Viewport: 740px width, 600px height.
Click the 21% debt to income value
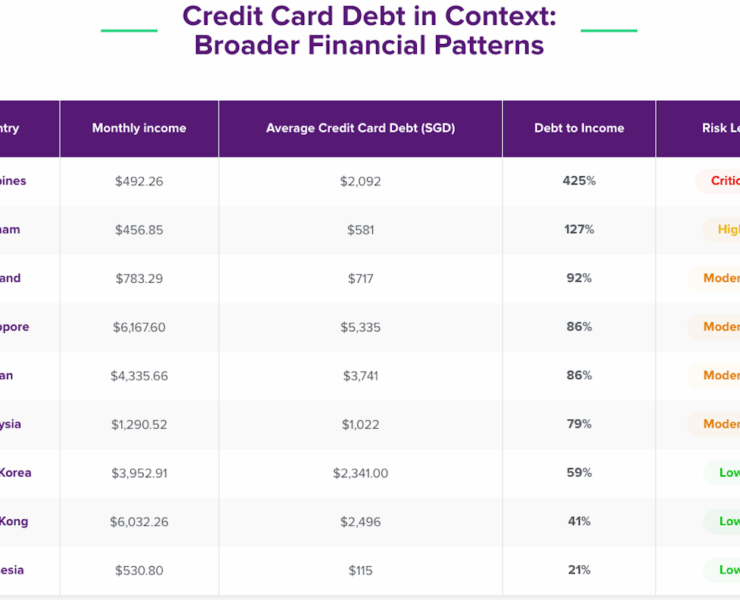tap(579, 570)
